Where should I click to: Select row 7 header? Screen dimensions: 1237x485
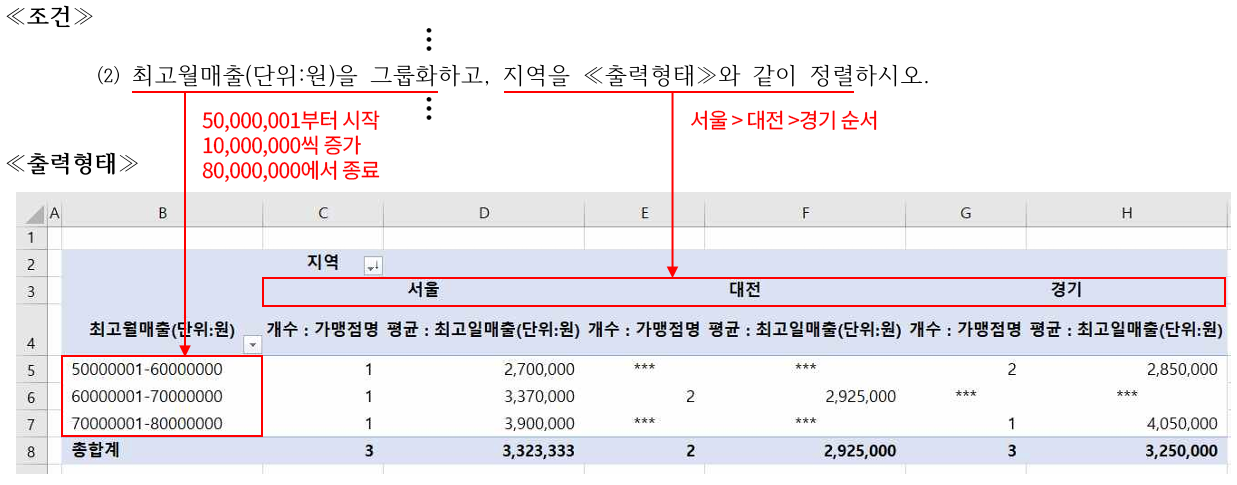click(x=31, y=423)
